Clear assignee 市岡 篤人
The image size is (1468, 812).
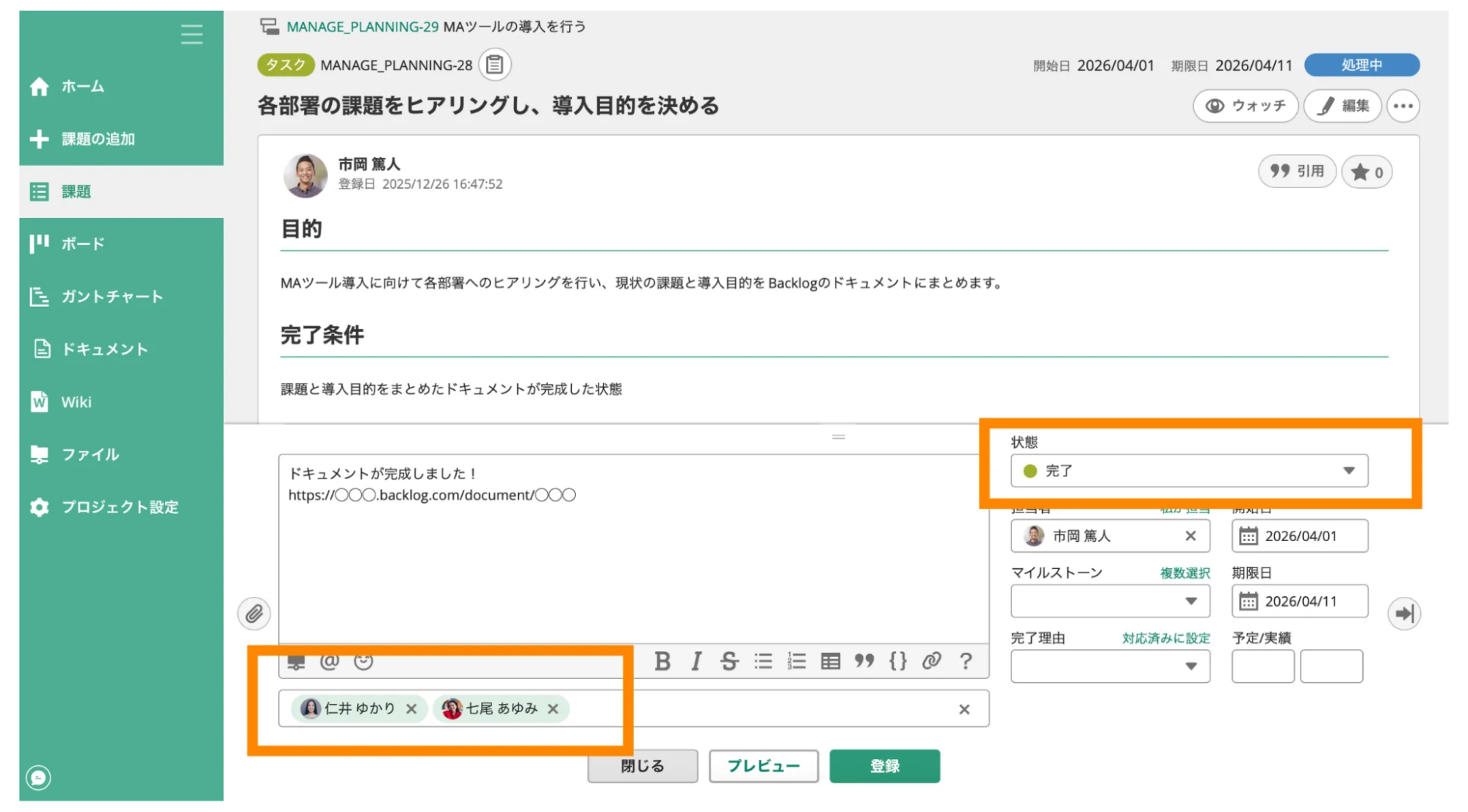click(1190, 536)
